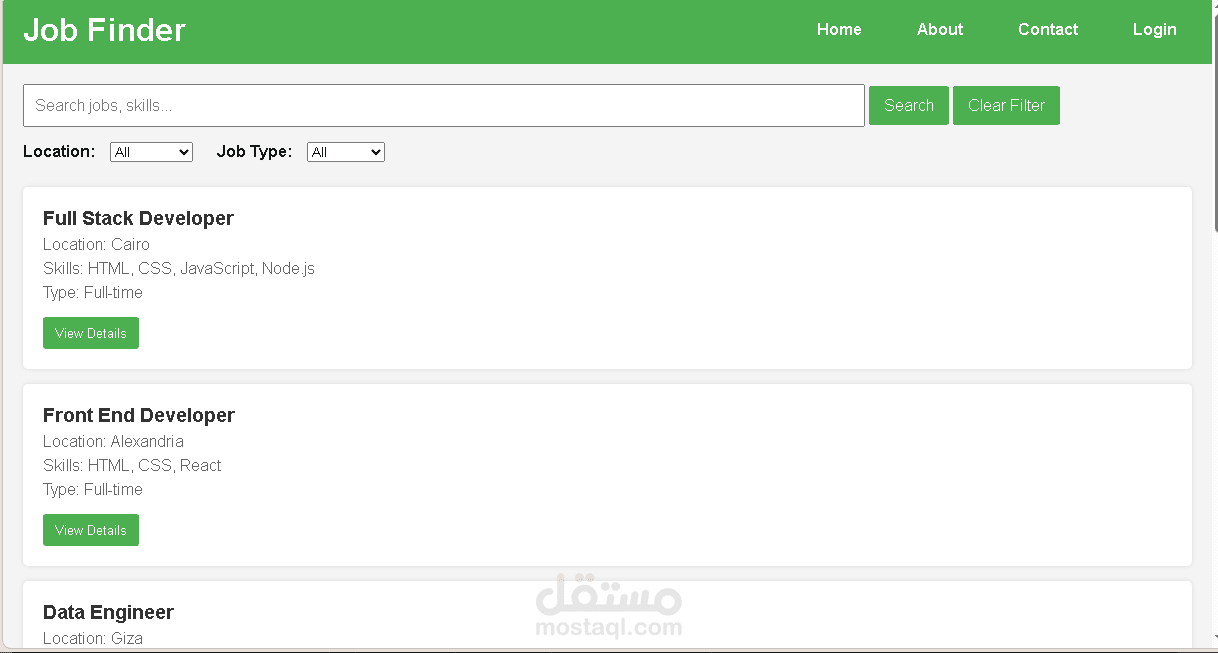This screenshot has height=653, width=1218.
Task: Click 'Skills: HTML, CSS, JavaScript, Node.js' line
Action: [179, 268]
